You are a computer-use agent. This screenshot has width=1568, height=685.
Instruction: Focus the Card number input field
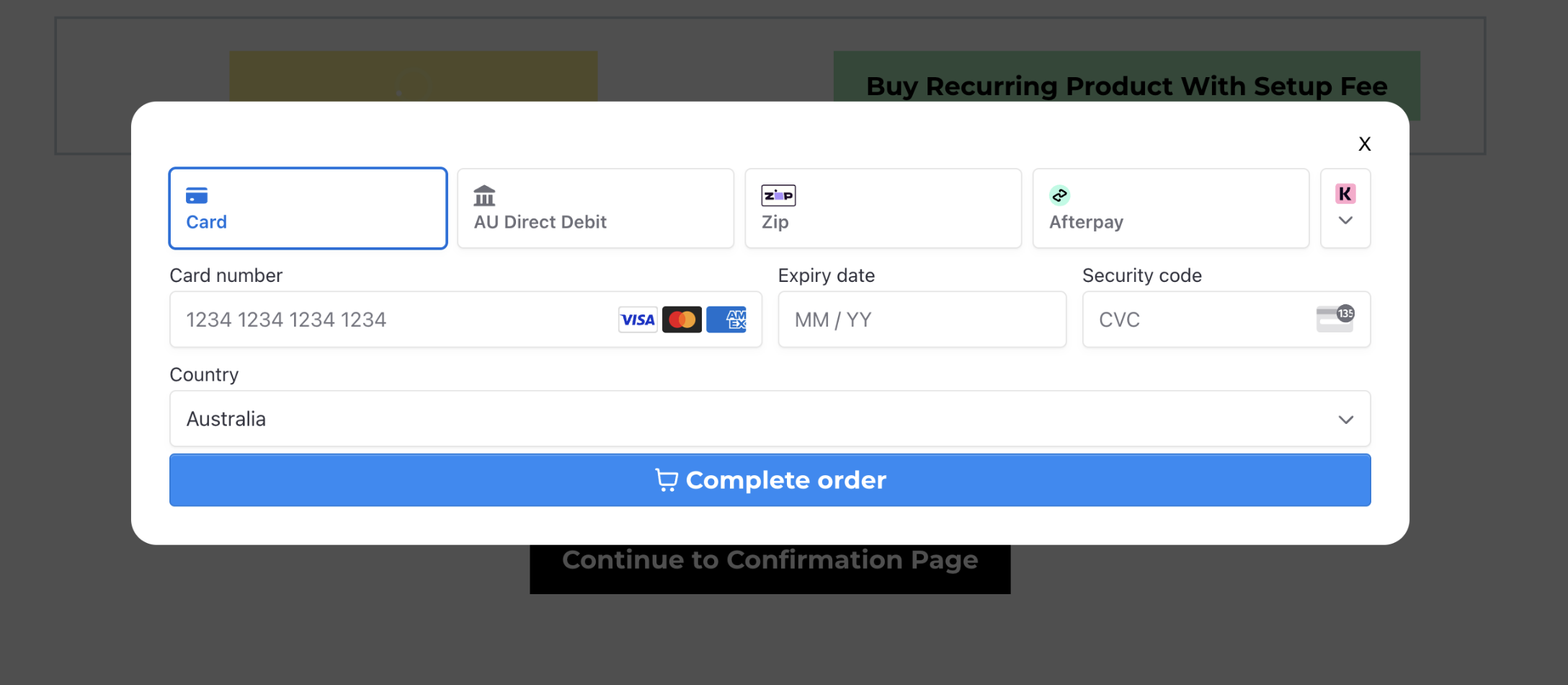pos(465,319)
